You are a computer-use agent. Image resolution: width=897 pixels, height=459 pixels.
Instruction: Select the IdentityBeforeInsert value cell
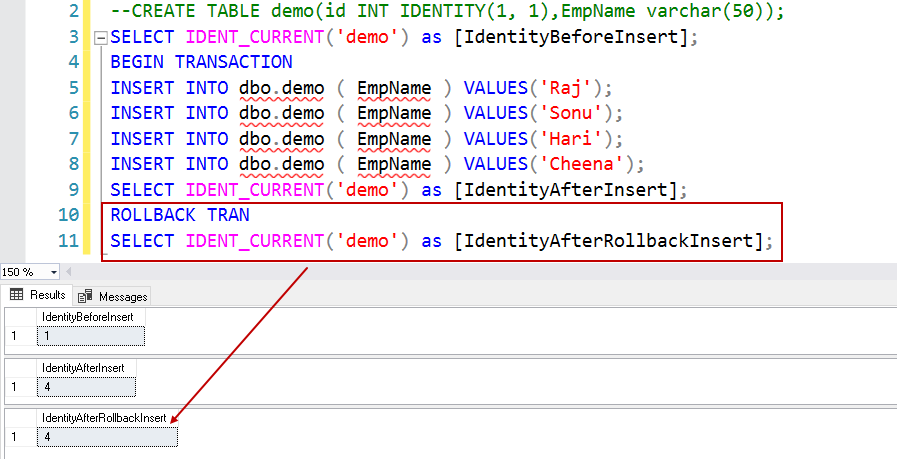pos(91,337)
